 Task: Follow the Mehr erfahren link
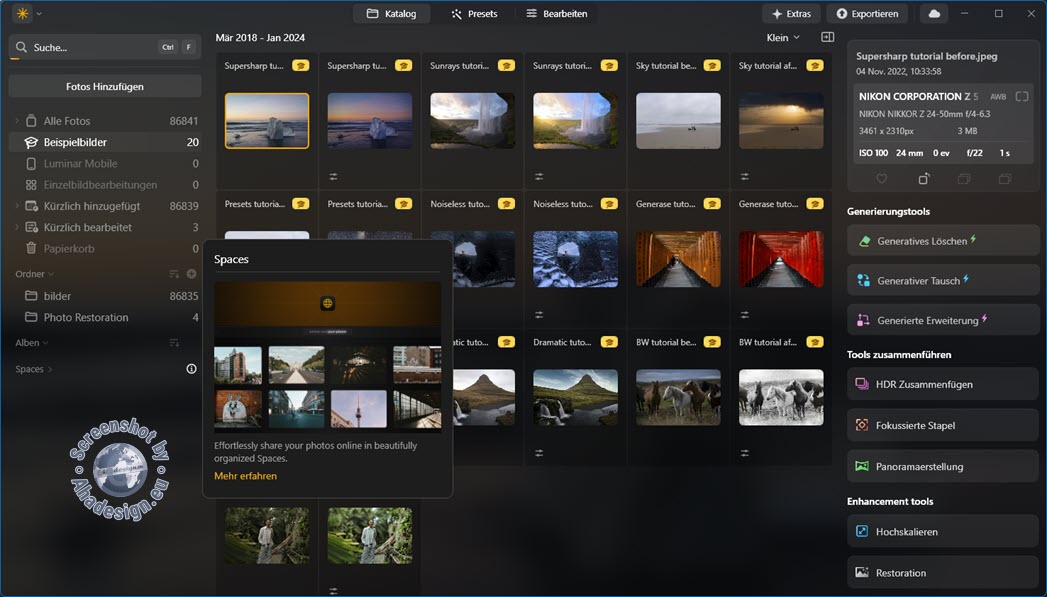coord(245,476)
